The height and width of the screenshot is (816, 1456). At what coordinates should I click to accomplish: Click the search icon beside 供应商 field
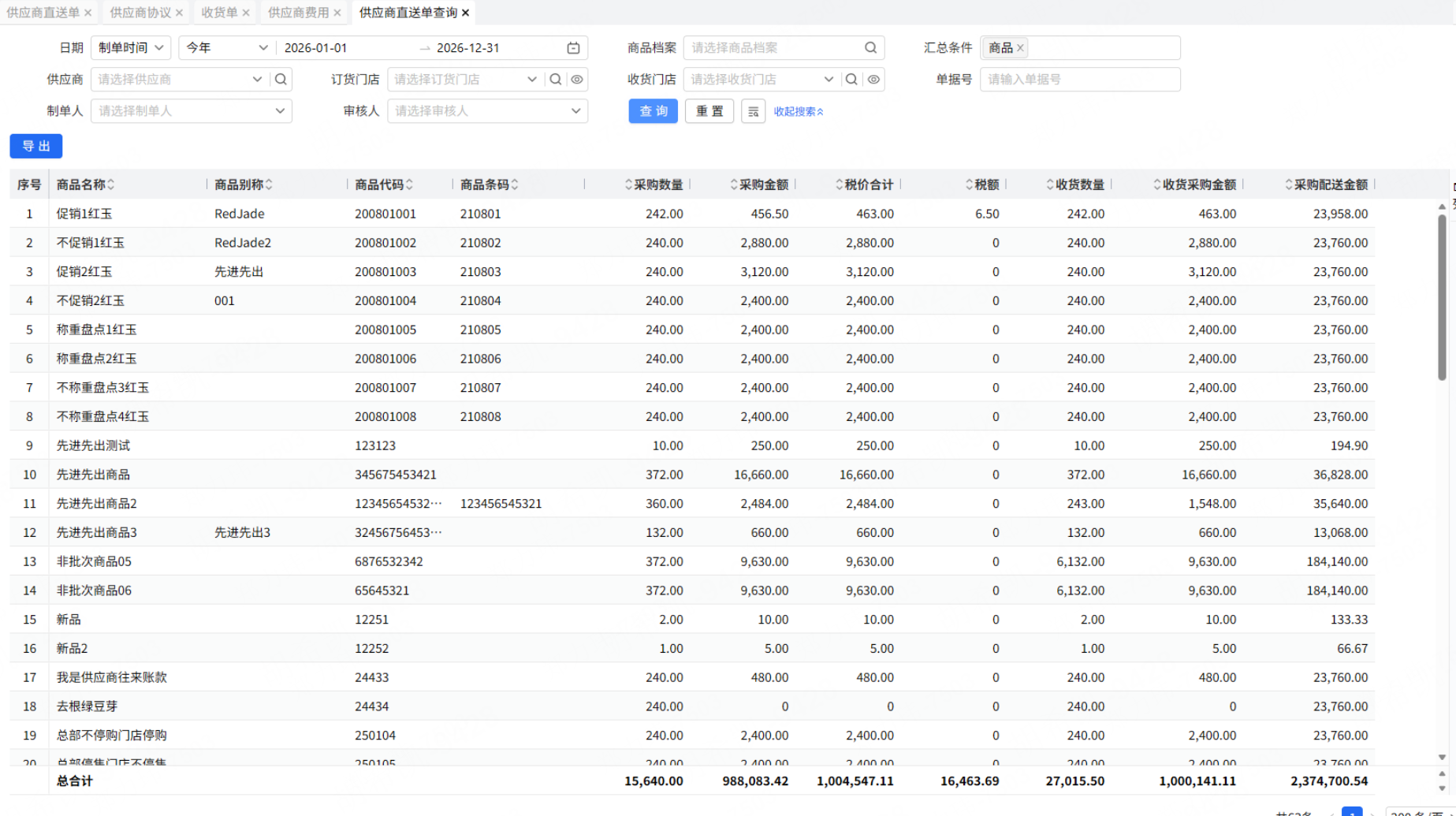coord(281,80)
